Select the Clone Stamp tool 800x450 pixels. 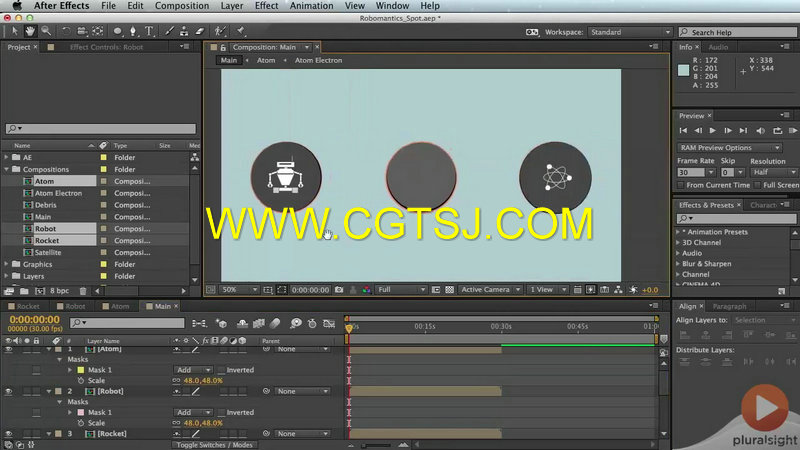point(184,31)
